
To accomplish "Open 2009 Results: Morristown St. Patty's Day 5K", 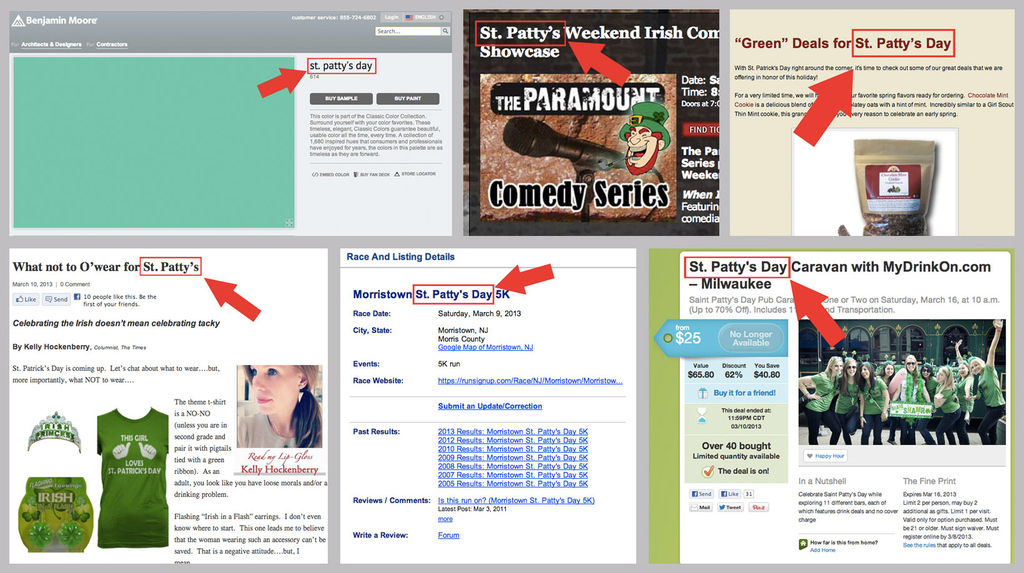I will (513, 457).
